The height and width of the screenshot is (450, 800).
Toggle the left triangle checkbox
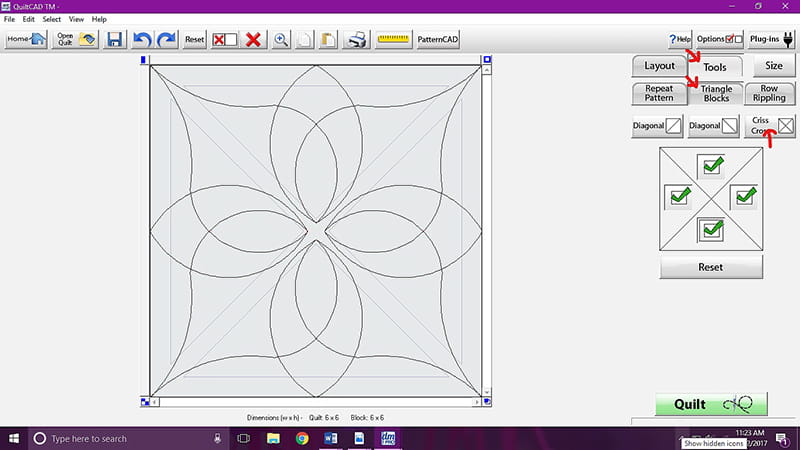click(x=678, y=197)
